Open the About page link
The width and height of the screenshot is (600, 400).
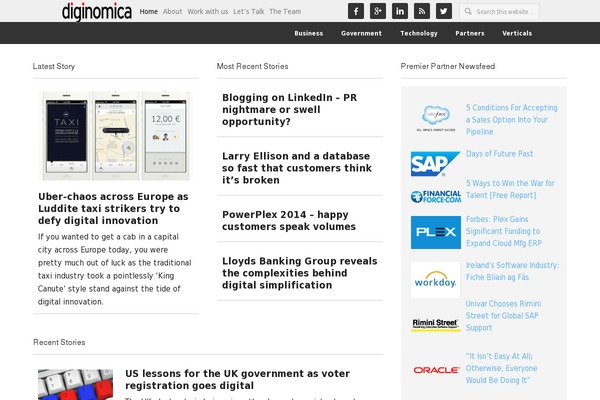point(173,11)
